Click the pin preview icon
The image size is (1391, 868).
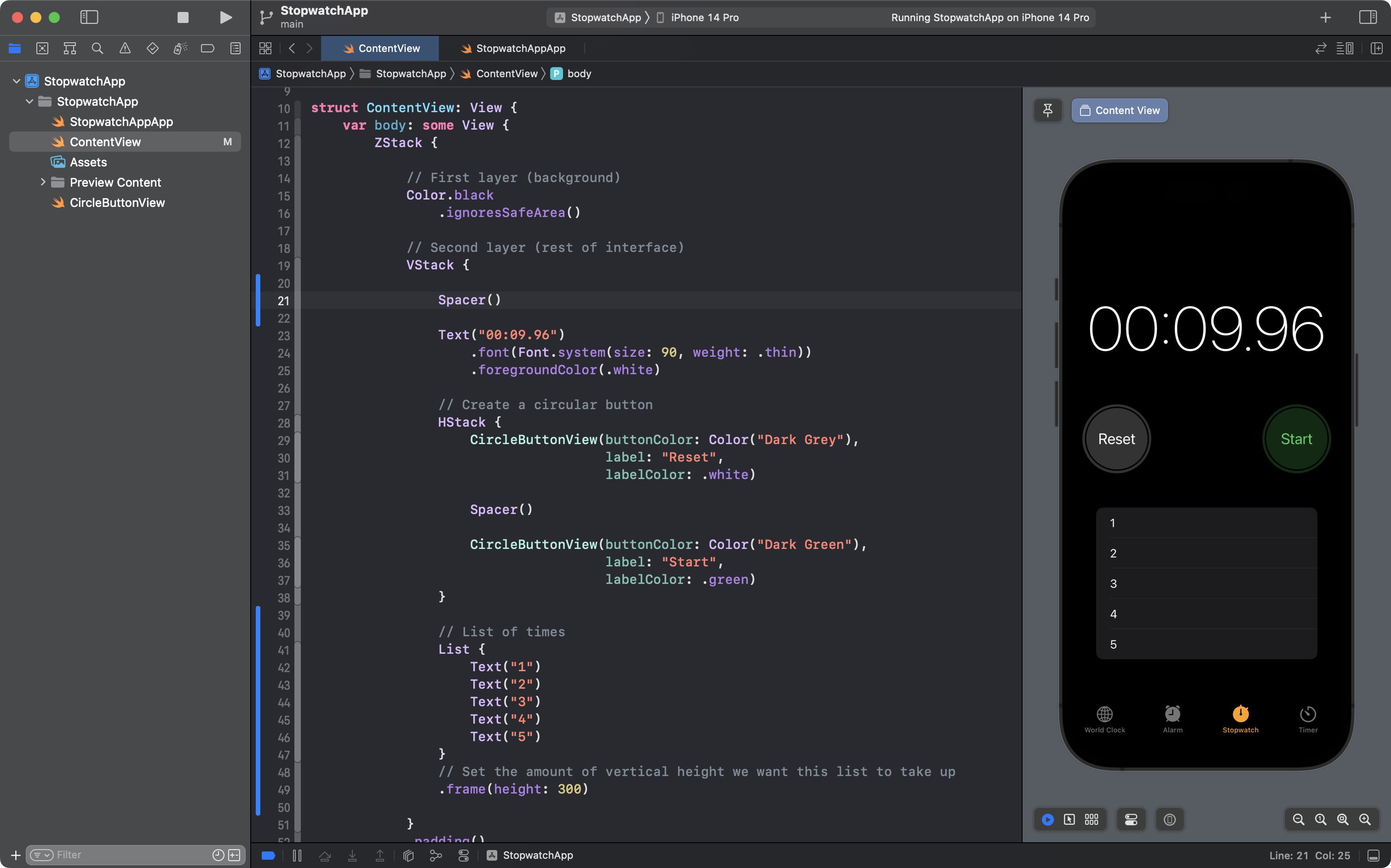1047,110
